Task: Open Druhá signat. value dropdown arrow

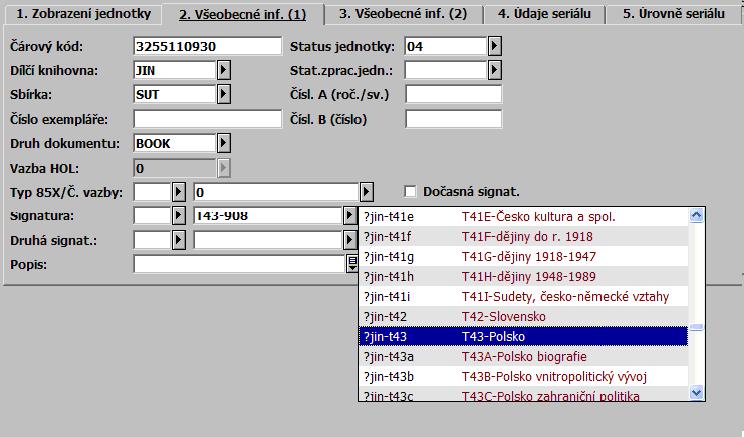Action: coord(350,240)
